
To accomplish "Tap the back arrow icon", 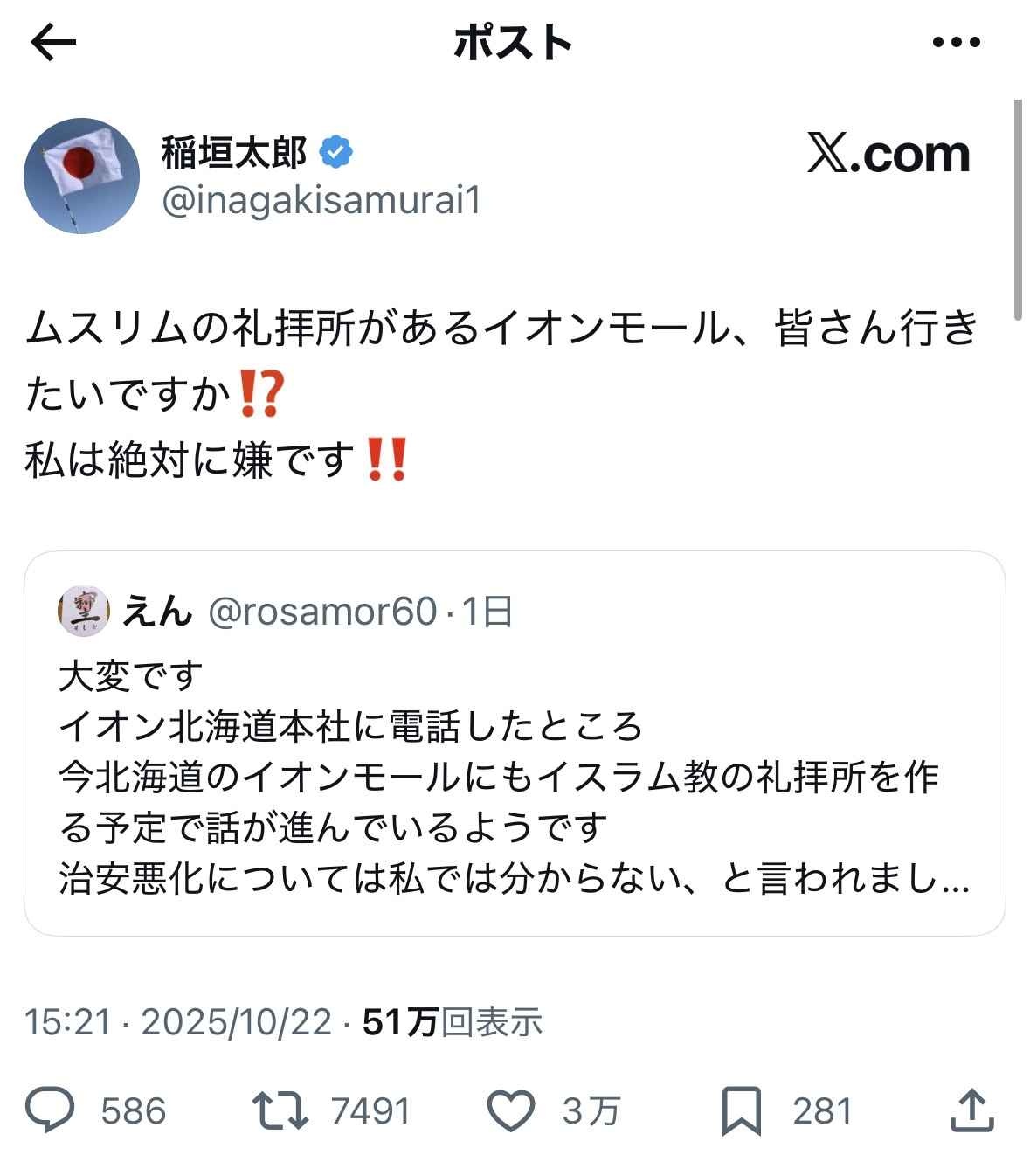I will click(x=53, y=42).
